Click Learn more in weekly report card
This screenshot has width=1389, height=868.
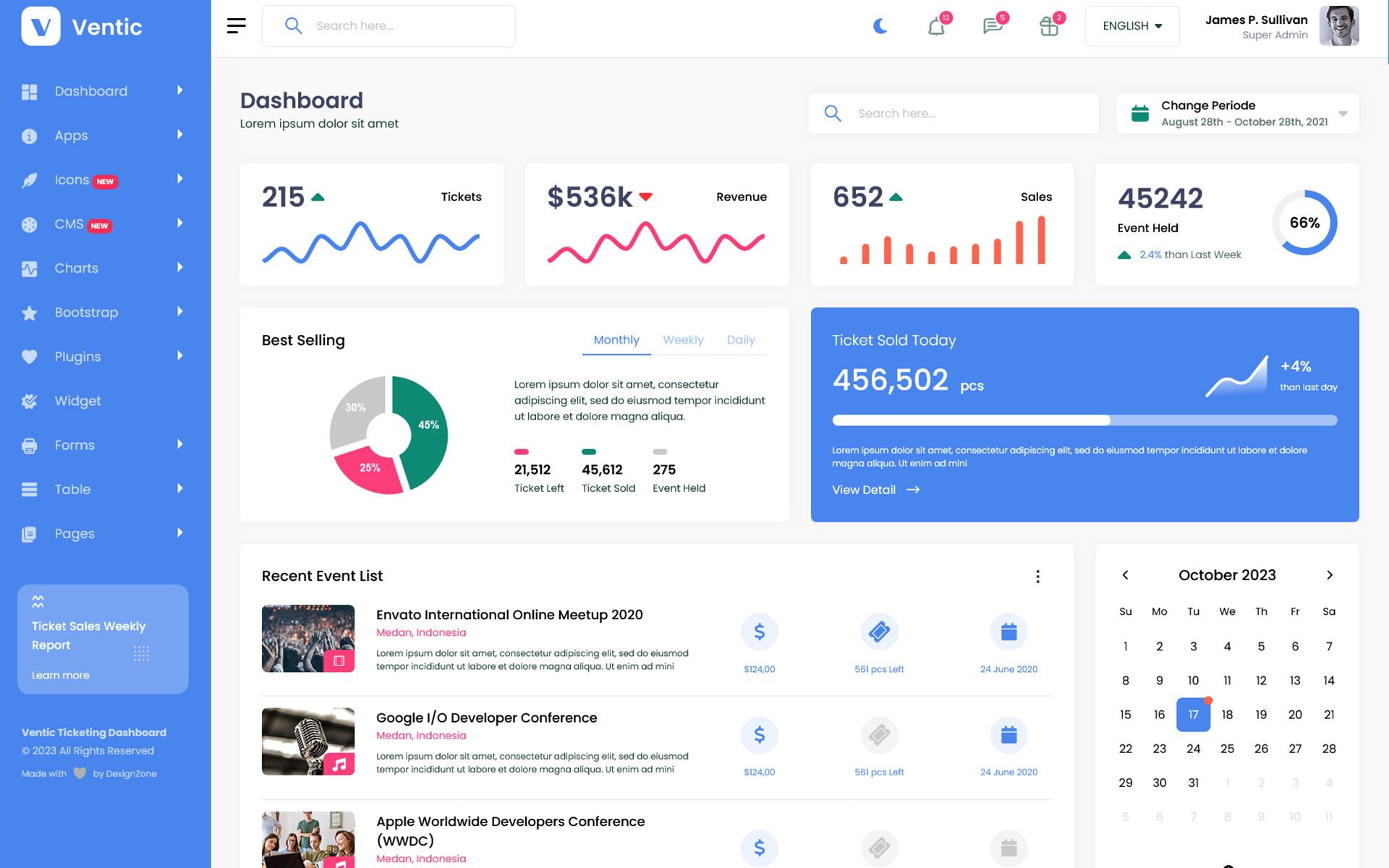[61, 675]
